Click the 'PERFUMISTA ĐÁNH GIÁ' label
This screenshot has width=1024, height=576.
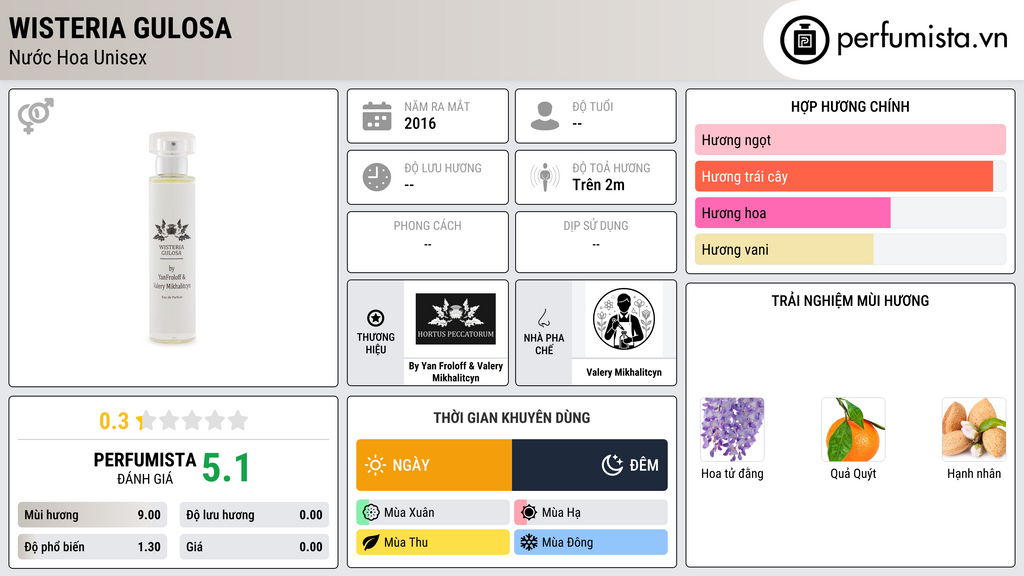click(x=145, y=468)
